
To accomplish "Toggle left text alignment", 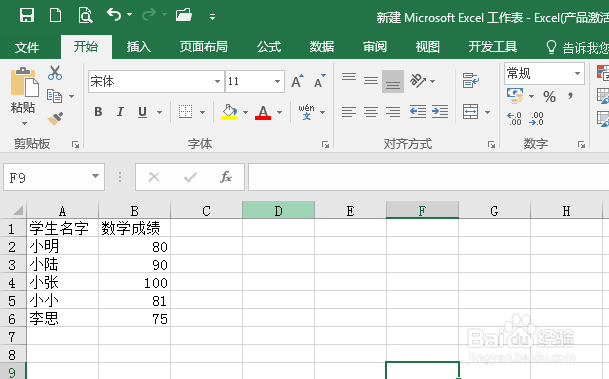I will [x=349, y=112].
